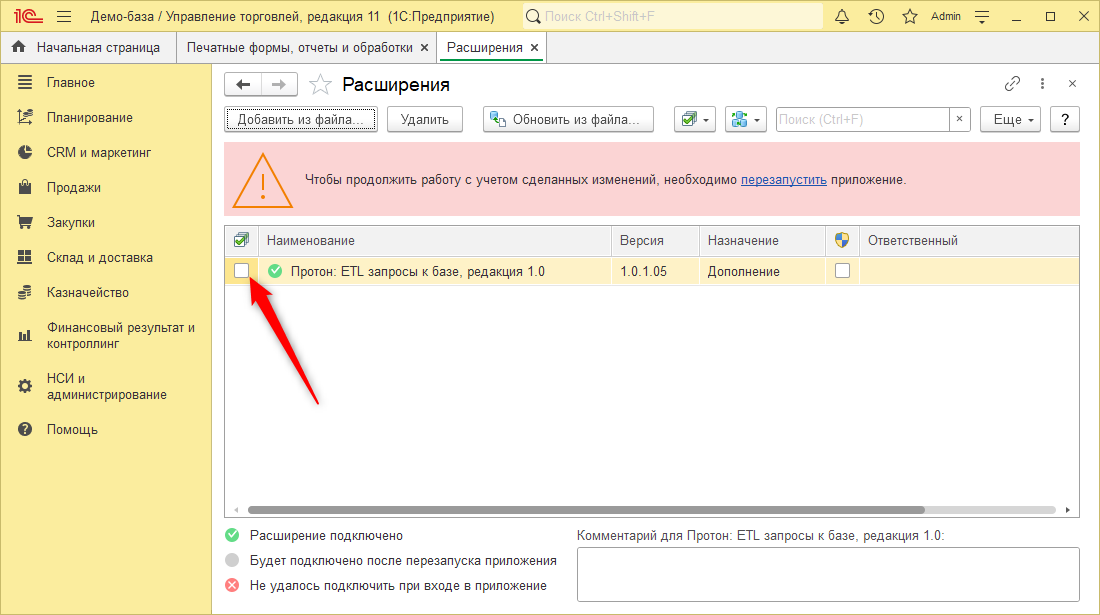This screenshot has height=615, width=1100.
Task: Close the Расширения tab
Action: click(535, 48)
